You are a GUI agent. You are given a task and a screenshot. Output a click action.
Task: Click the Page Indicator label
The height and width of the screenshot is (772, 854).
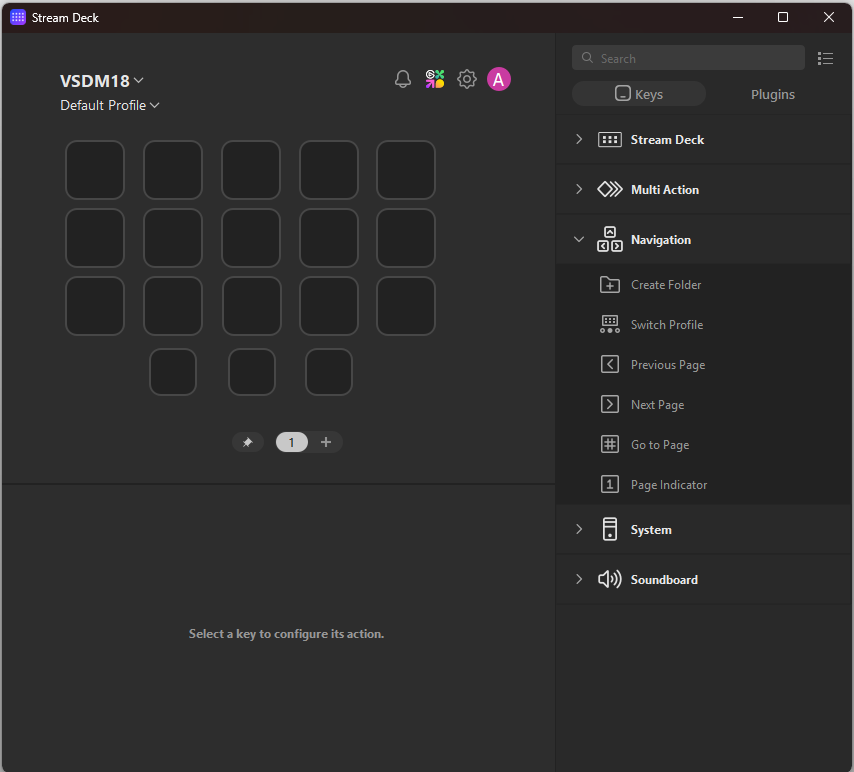pyautogui.click(x=669, y=485)
